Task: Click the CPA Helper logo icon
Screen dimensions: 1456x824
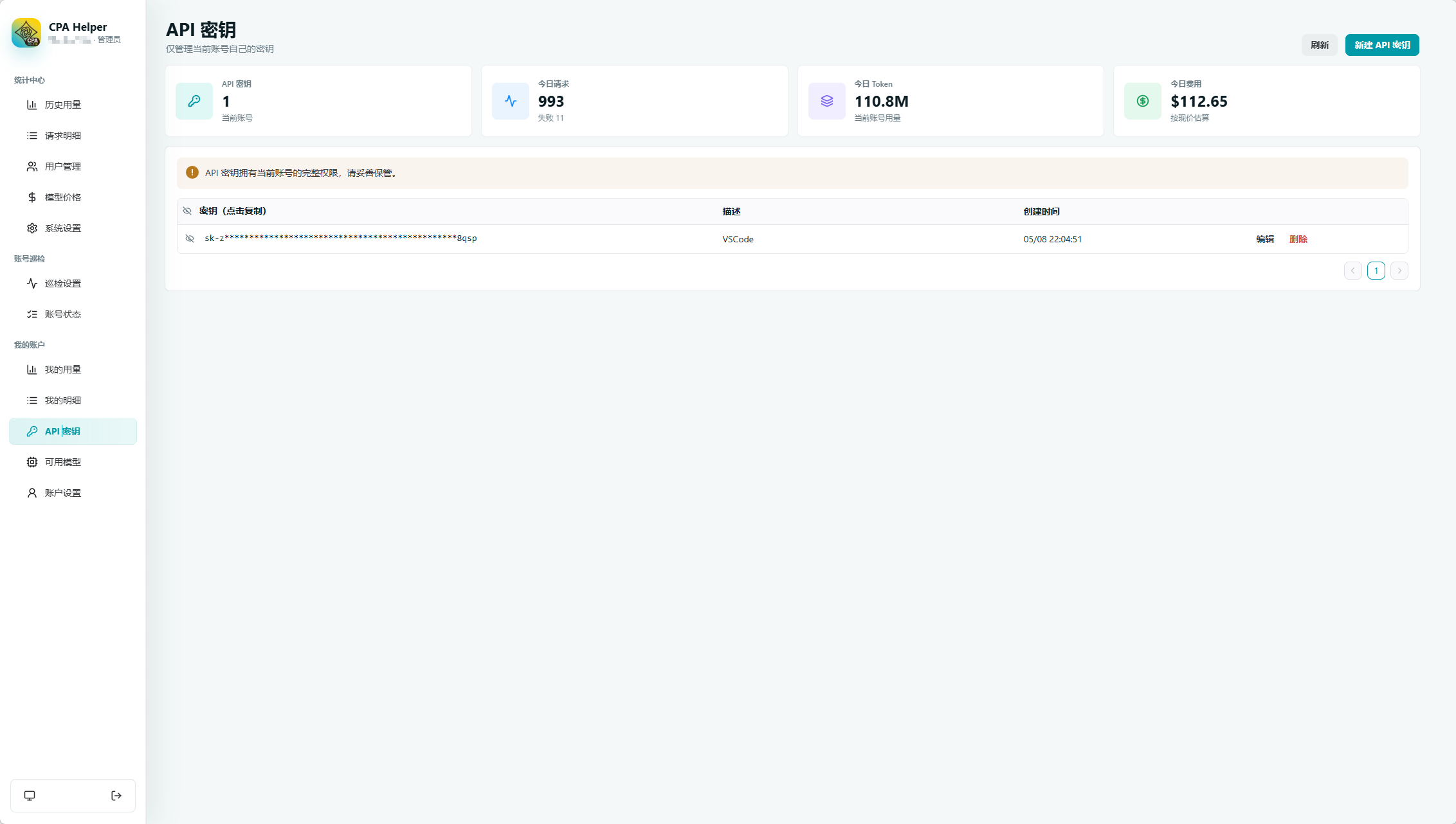Action: [26, 33]
